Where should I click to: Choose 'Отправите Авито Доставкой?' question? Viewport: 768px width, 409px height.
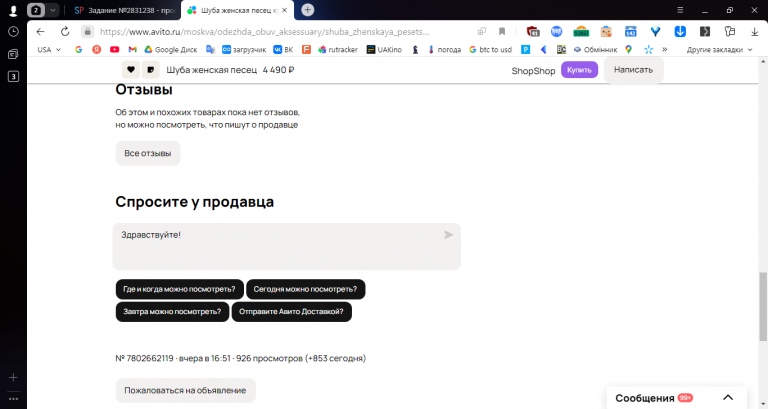(291, 312)
